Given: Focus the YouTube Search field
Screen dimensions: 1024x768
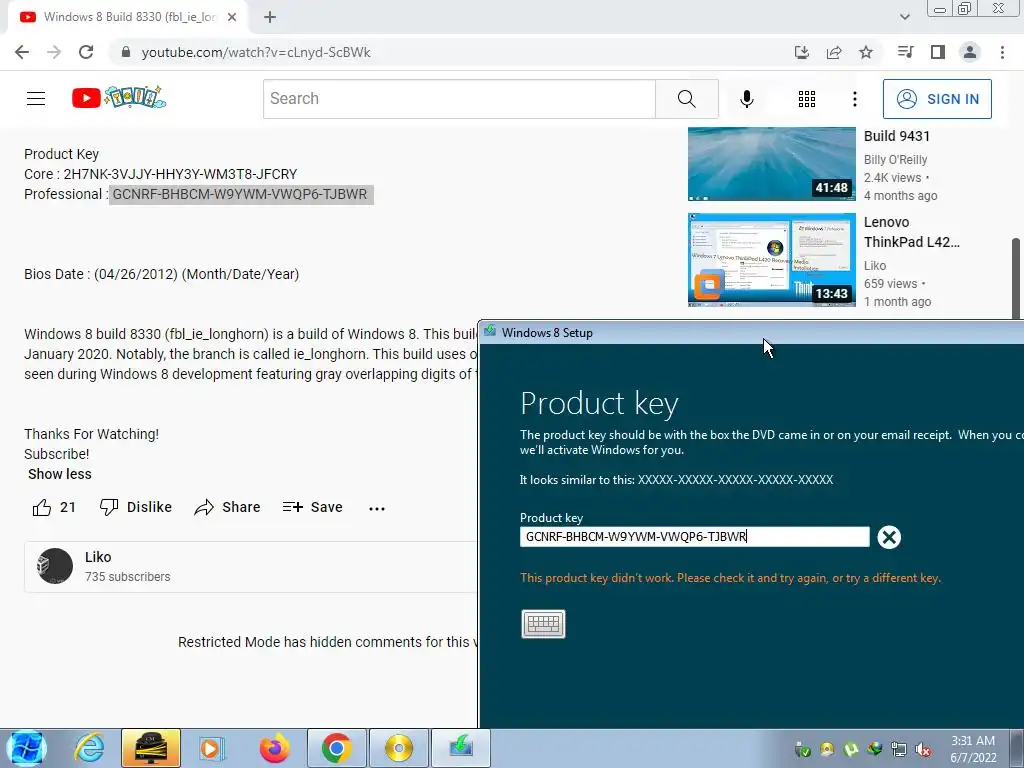Looking at the screenshot, I should 459,99.
